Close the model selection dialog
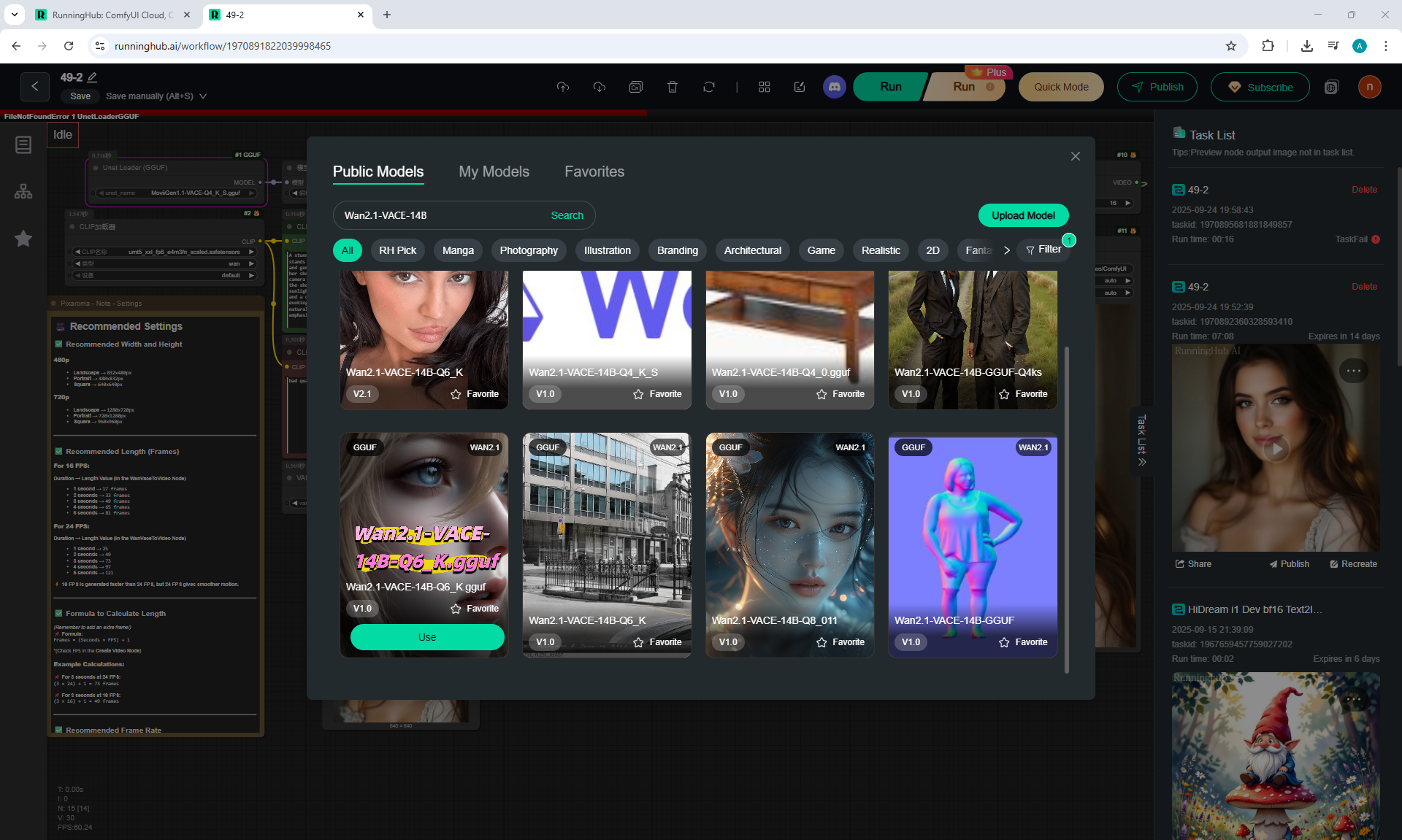The height and width of the screenshot is (840, 1402). 1075,156
